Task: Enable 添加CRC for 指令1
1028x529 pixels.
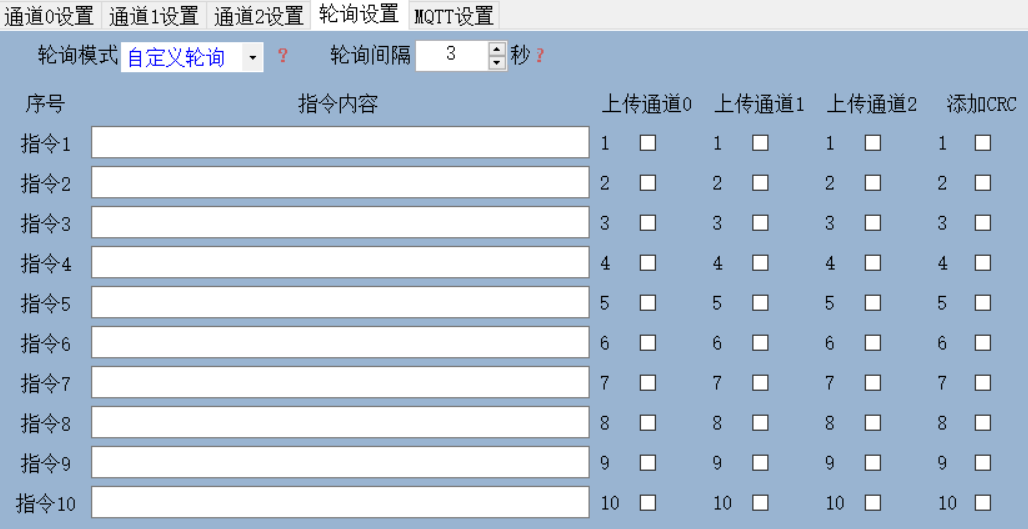Action: tap(983, 143)
